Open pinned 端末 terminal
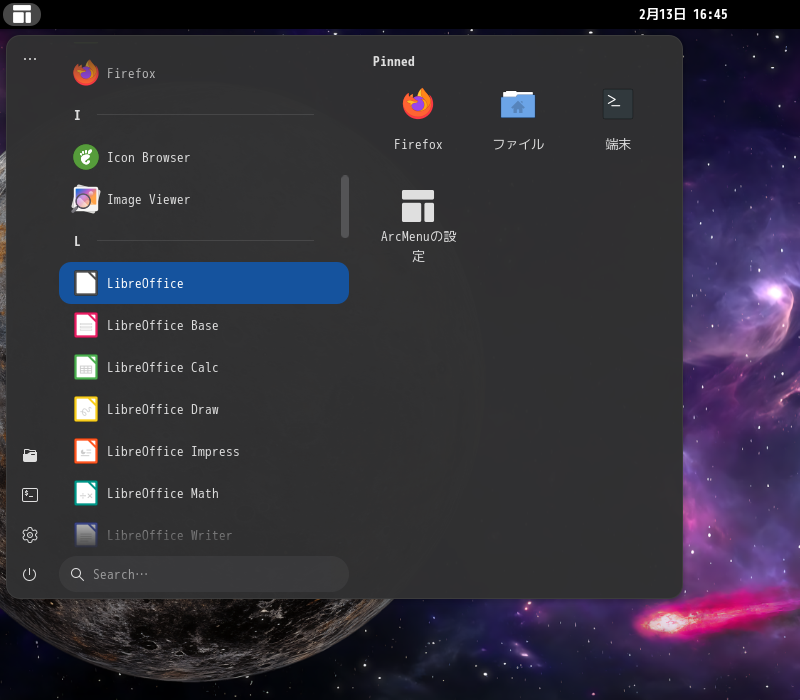800x700 pixels. [618, 119]
